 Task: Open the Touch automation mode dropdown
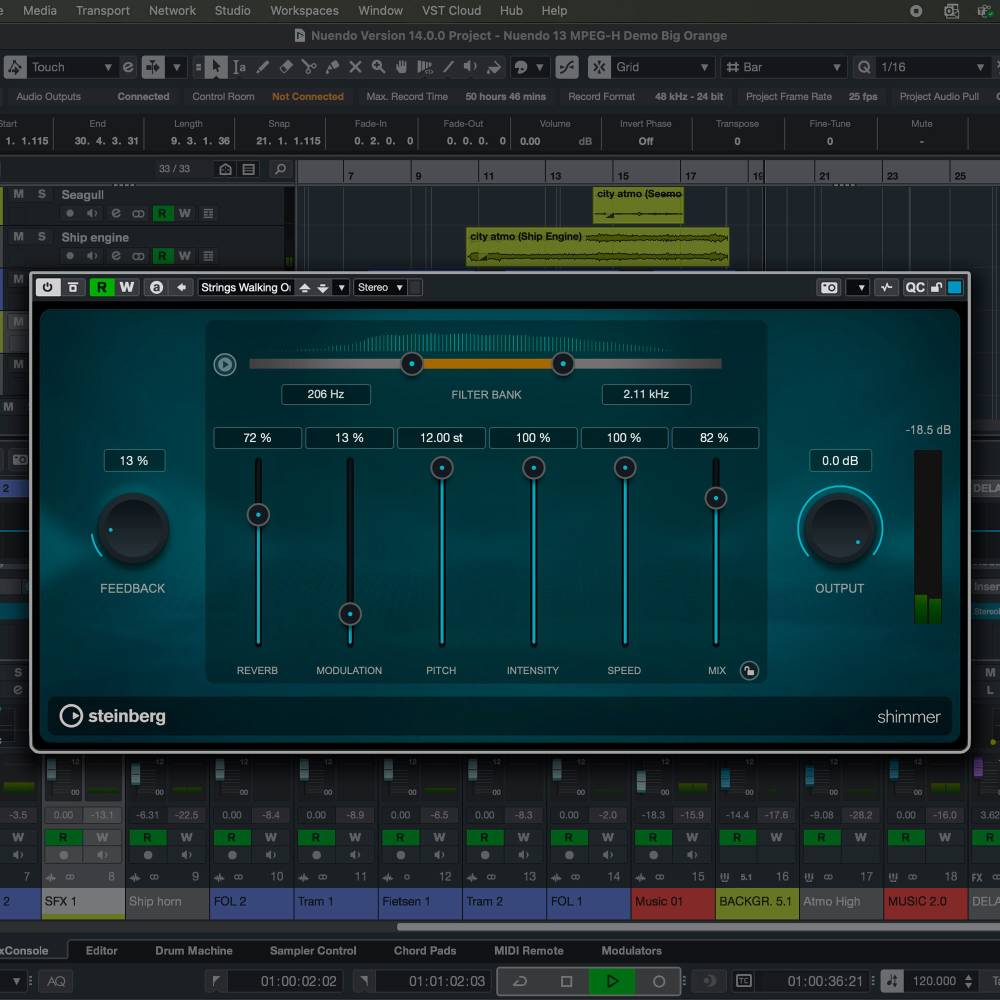[x=70, y=67]
